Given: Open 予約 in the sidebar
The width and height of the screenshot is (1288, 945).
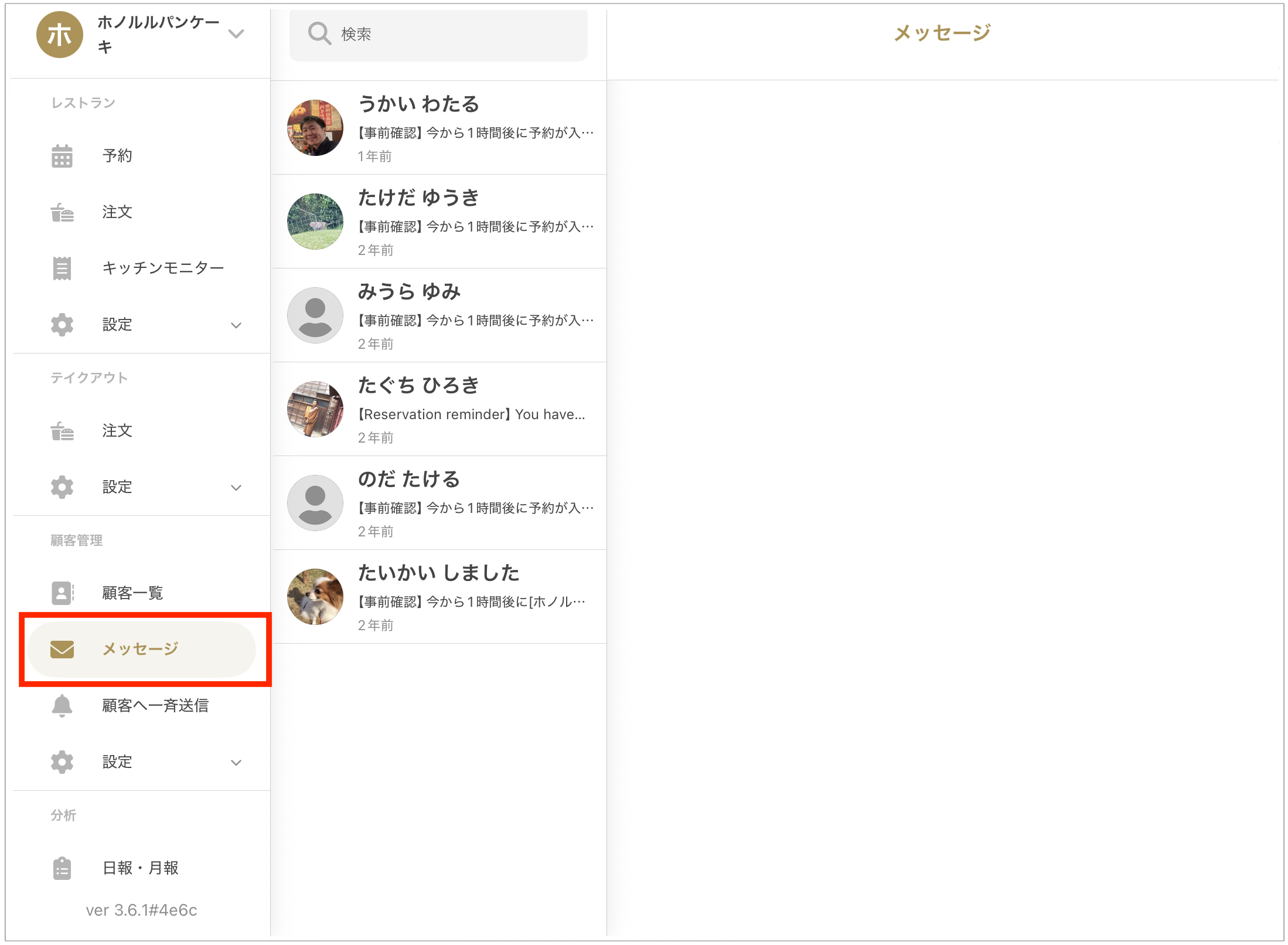Looking at the screenshot, I should [x=141, y=156].
